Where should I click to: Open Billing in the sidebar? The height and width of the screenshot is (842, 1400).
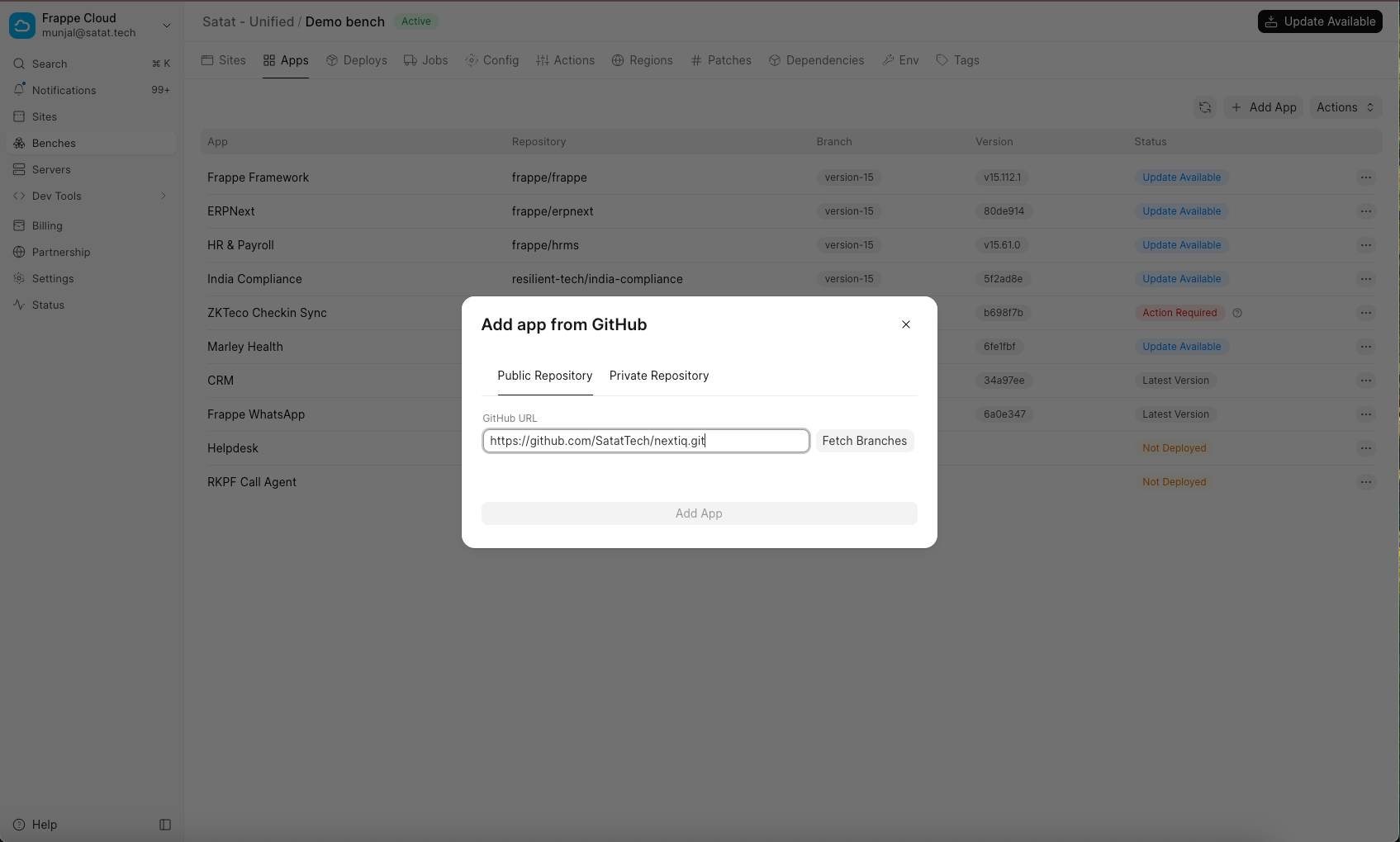[x=91, y=225]
